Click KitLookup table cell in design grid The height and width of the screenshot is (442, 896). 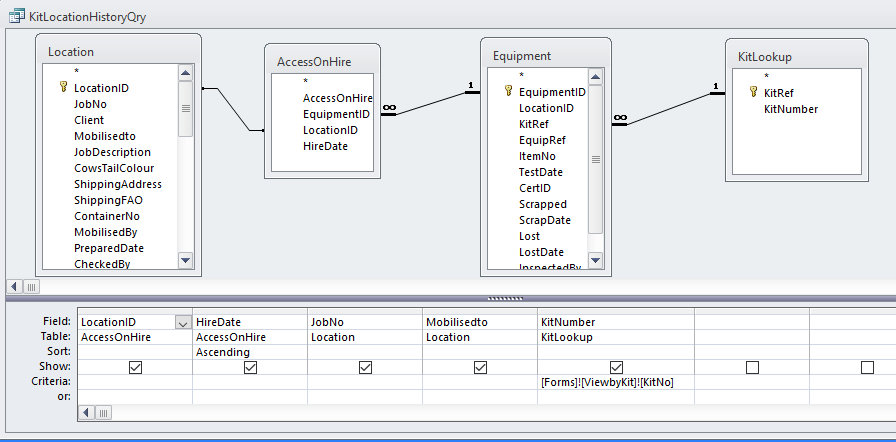(x=616, y=337)
